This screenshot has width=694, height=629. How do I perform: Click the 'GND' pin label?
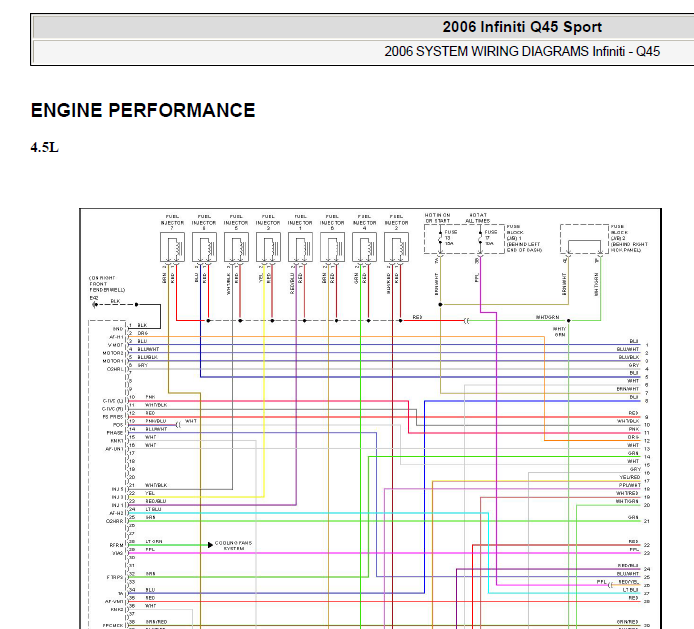pos(118,329)
